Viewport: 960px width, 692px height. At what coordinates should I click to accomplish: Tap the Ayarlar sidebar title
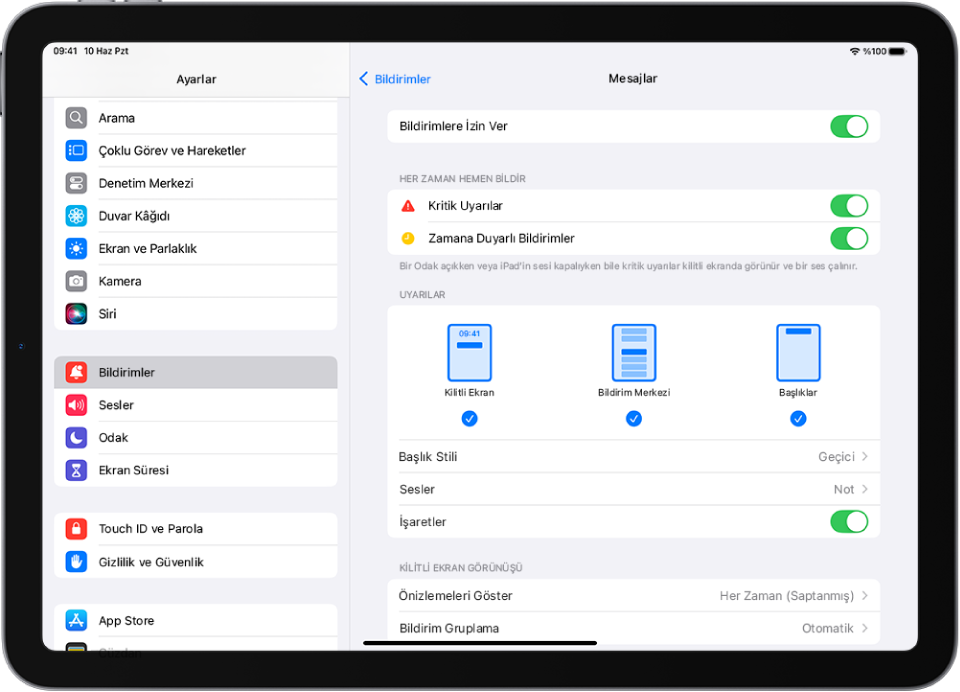point(196,79)
